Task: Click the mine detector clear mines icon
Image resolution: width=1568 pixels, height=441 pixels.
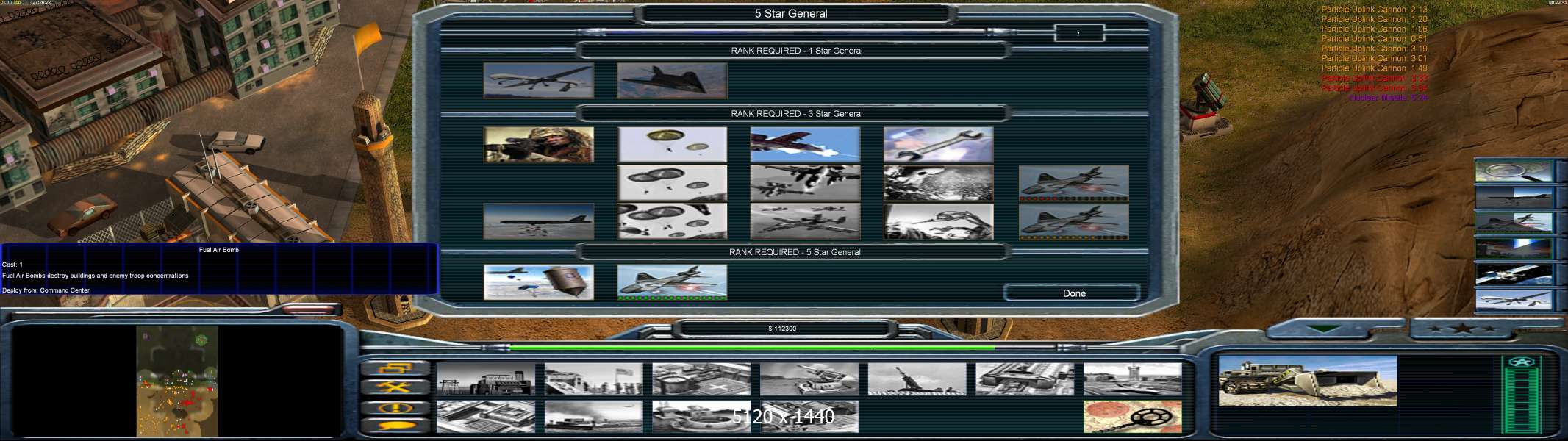Action: (1131, 417)
